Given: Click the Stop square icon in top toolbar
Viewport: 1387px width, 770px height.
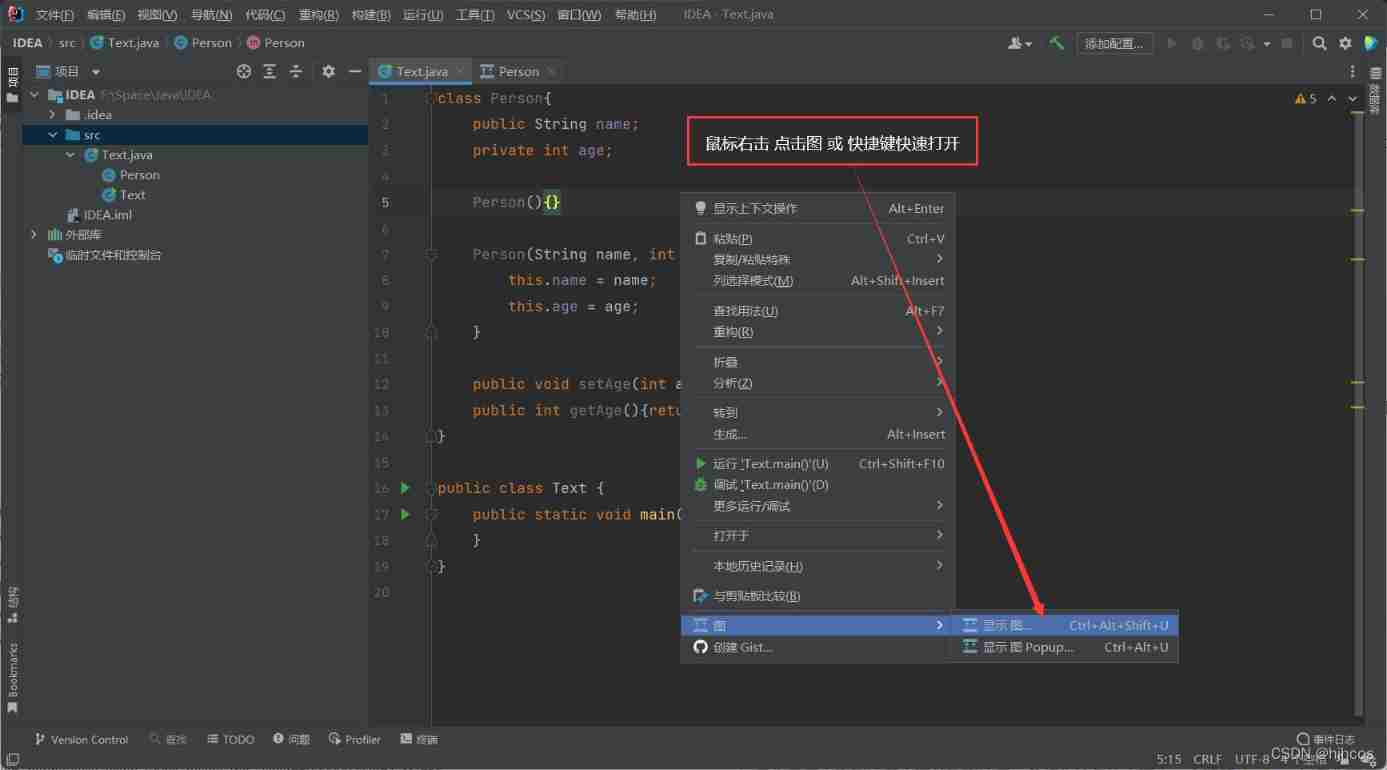Looking at the screenshot, I should [1287, 43].
